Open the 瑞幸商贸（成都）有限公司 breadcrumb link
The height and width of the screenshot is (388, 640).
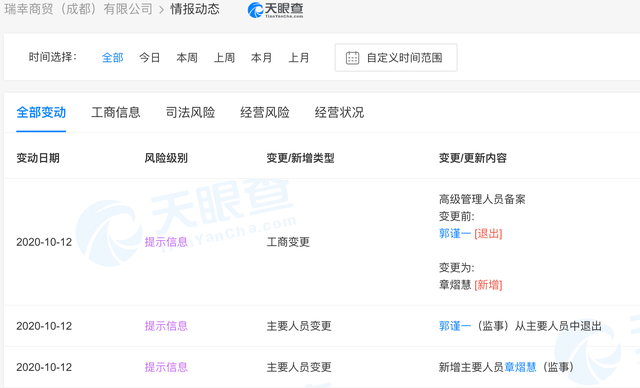coord(78,9)
